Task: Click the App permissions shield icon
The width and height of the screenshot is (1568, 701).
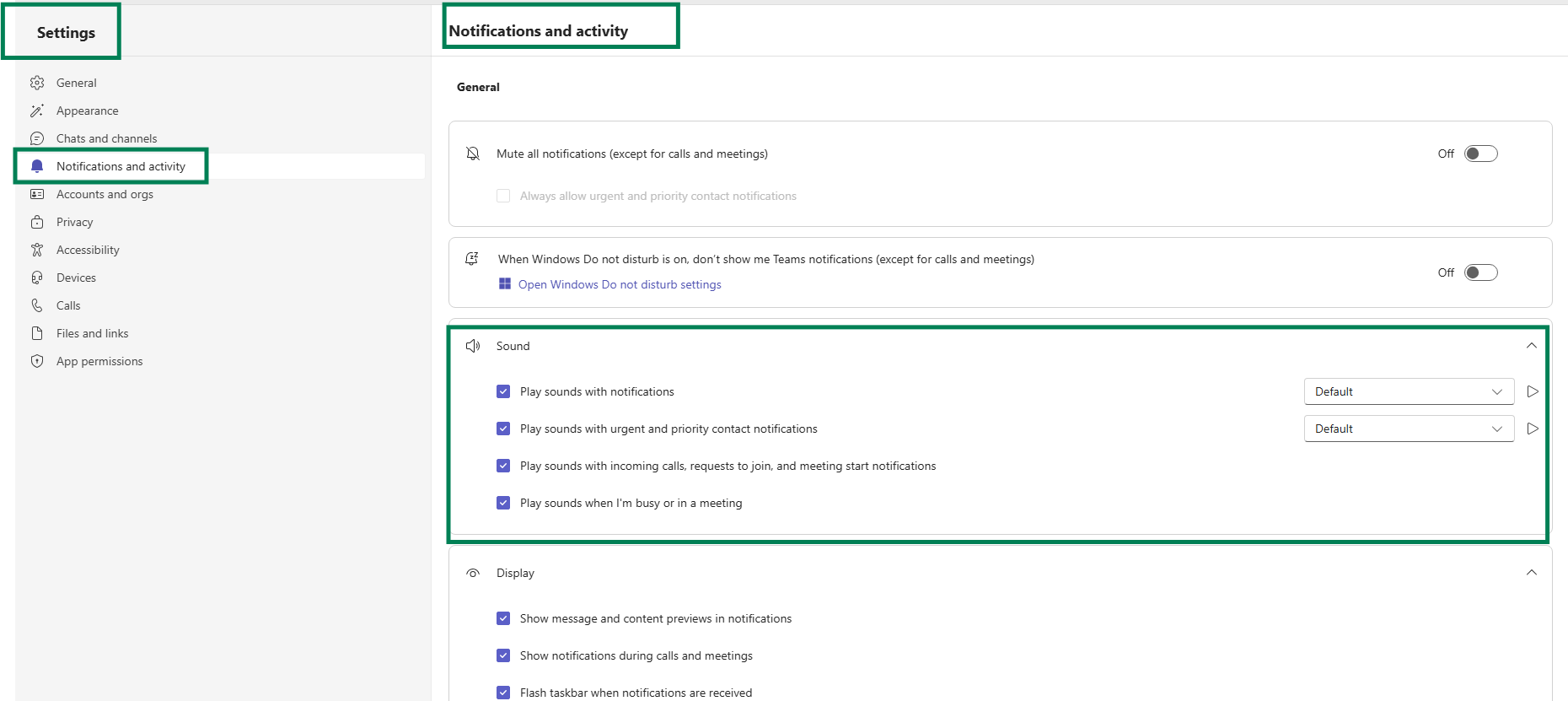Action: coord(37,361)
